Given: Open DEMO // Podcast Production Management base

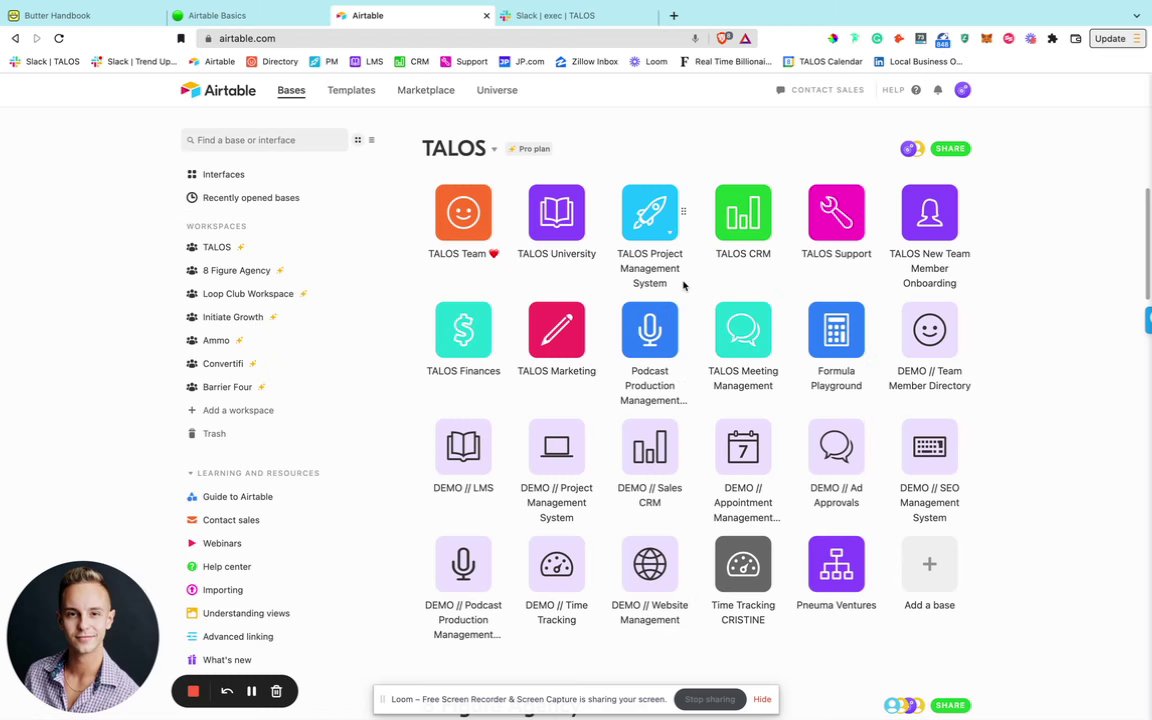Looking at the screenshot, I should tap(463, 564).
